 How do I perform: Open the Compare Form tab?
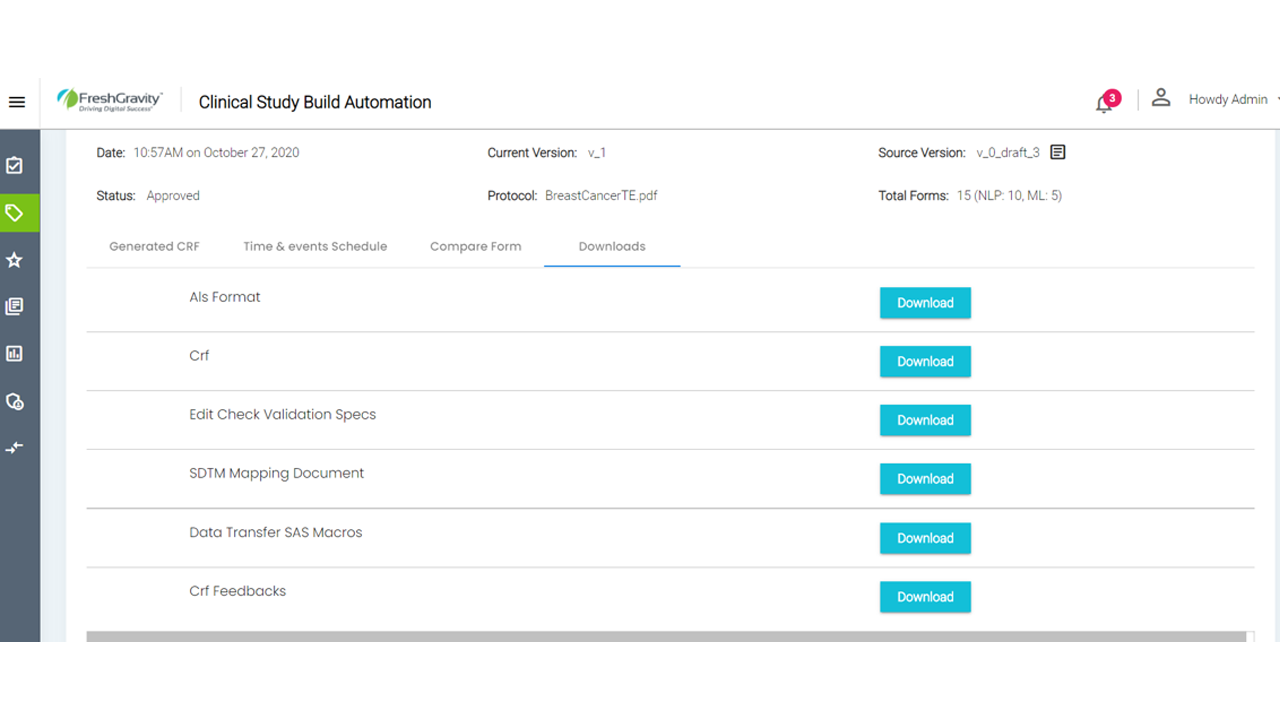click(476, 246)
